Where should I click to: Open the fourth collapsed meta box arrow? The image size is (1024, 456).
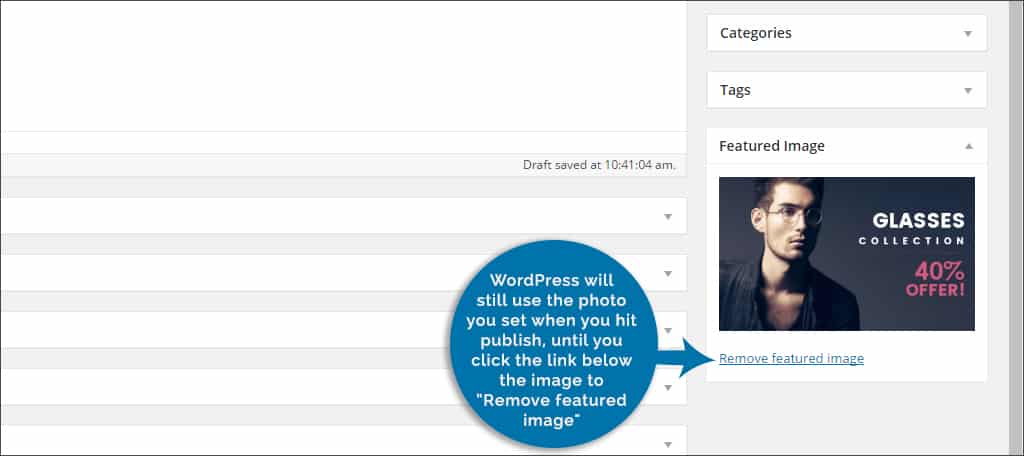click(x=667, y=387)
